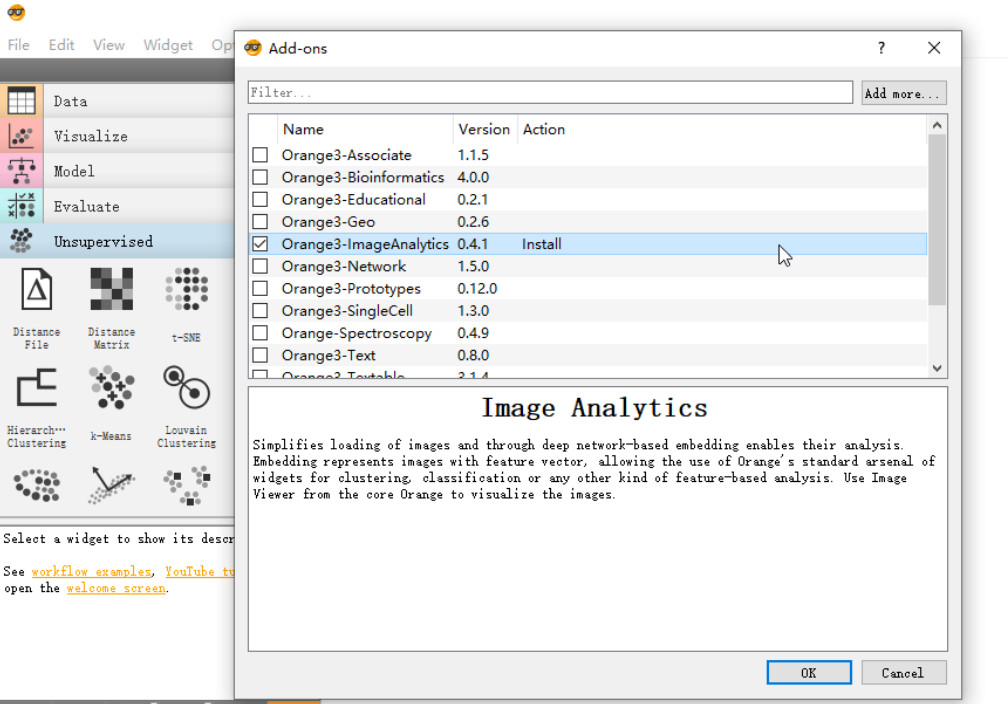
Task: Expand the Model widget category
Action: [x=117, y=171]
